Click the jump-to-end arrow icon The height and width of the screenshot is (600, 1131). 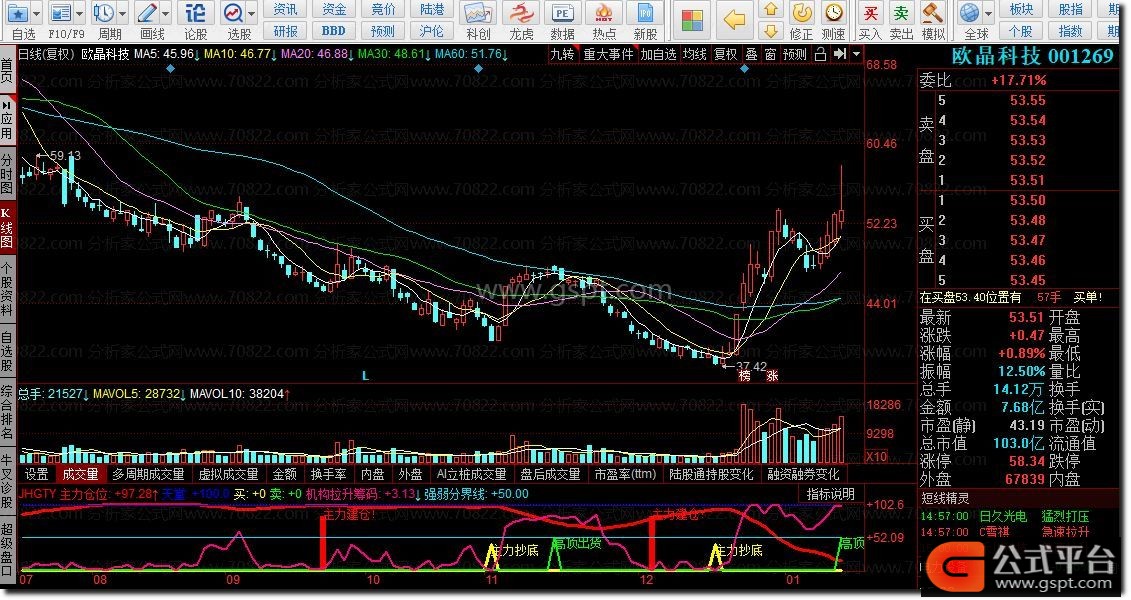pos(840,54)
